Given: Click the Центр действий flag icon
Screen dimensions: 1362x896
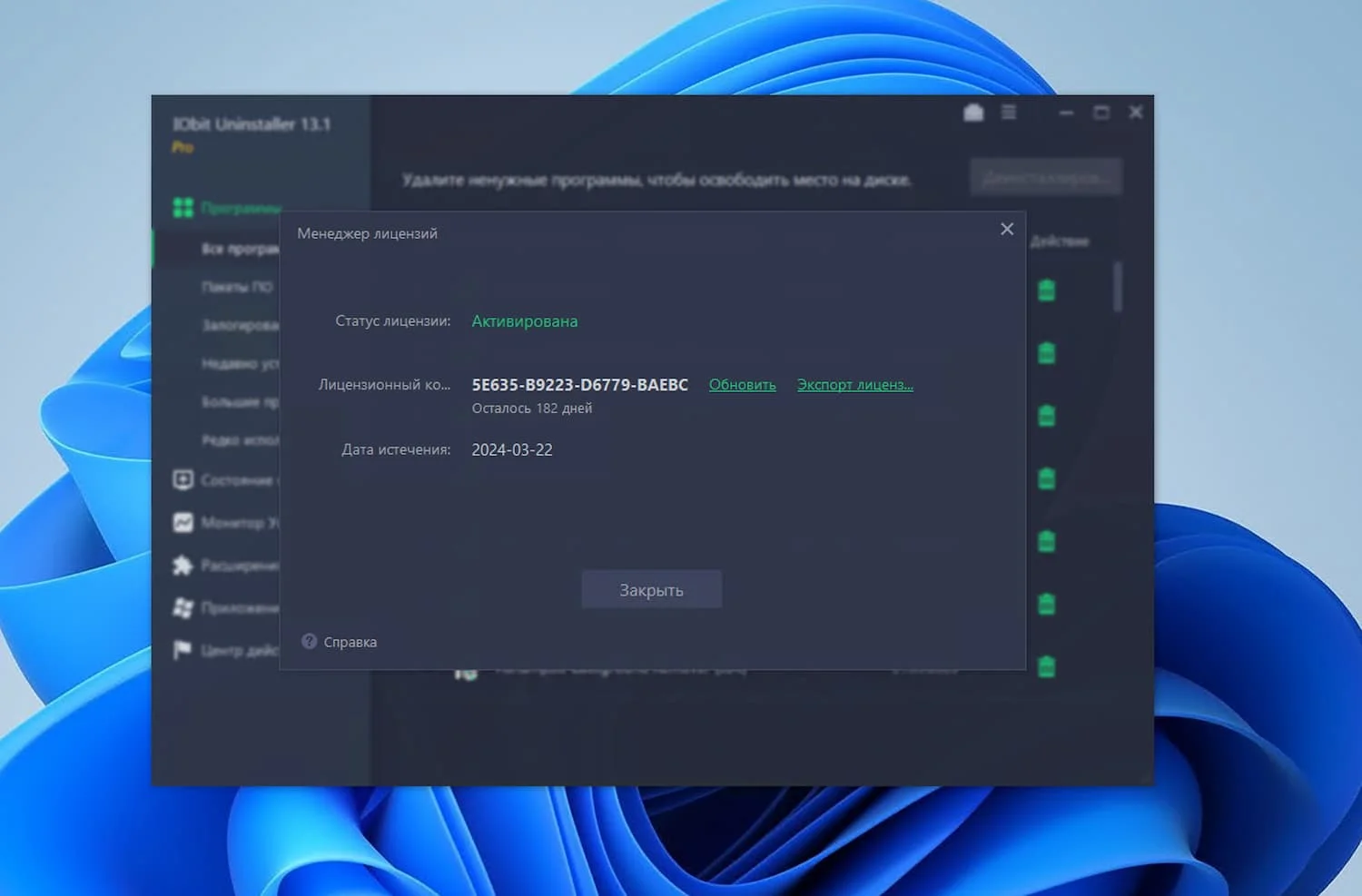Looking at the screenshot, I should 183,650.
